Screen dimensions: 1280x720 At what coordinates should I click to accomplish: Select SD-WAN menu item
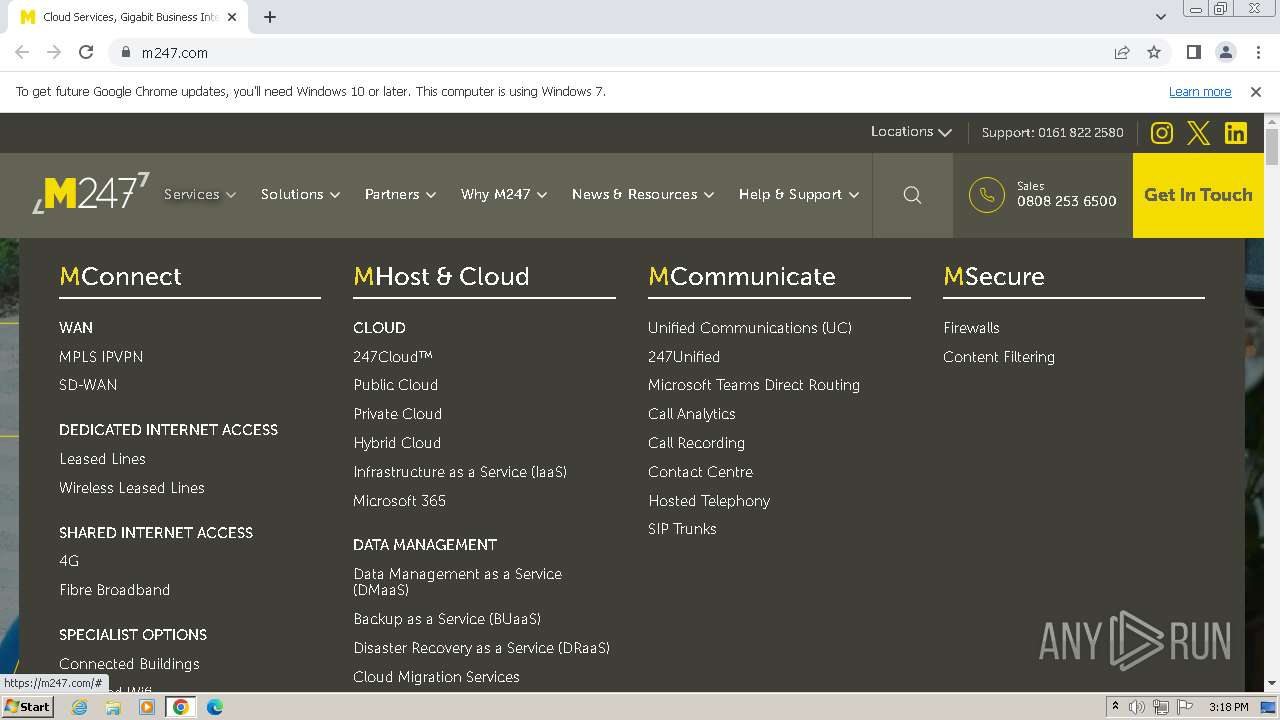pos(88,385)
